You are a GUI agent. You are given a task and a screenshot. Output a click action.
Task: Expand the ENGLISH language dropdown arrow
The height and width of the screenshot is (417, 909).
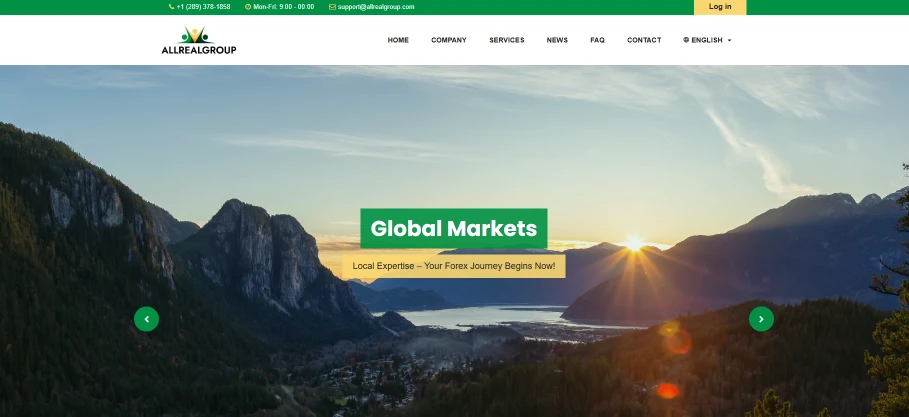pyautogui.click(x=729, y=41)
